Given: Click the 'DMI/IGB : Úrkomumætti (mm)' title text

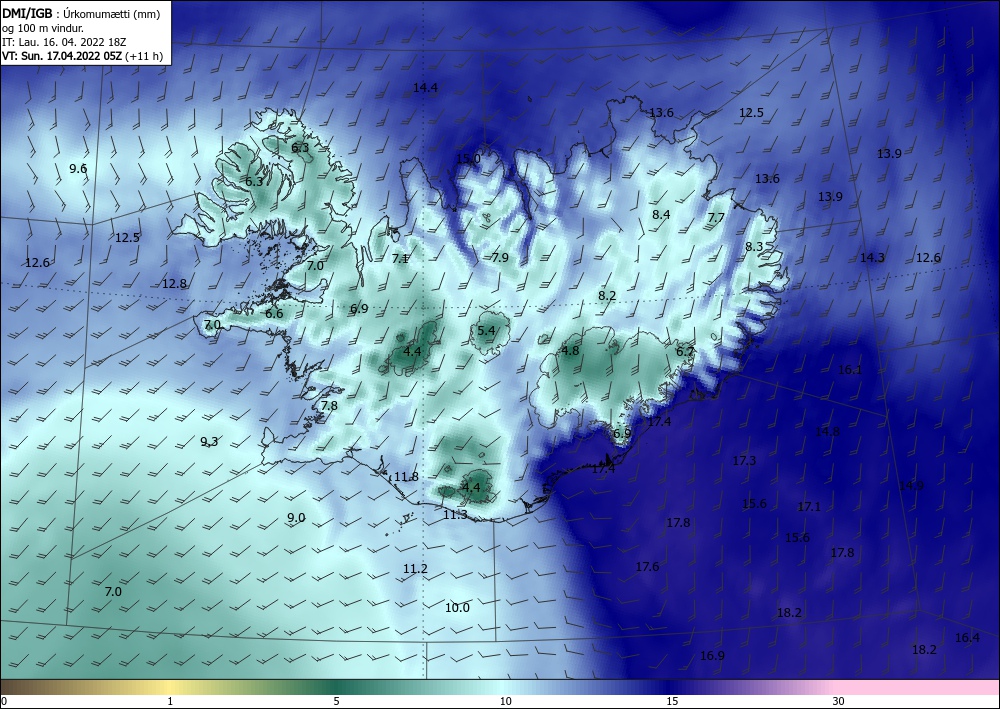Looking at the screenshot, I should (x=81, y=14).
